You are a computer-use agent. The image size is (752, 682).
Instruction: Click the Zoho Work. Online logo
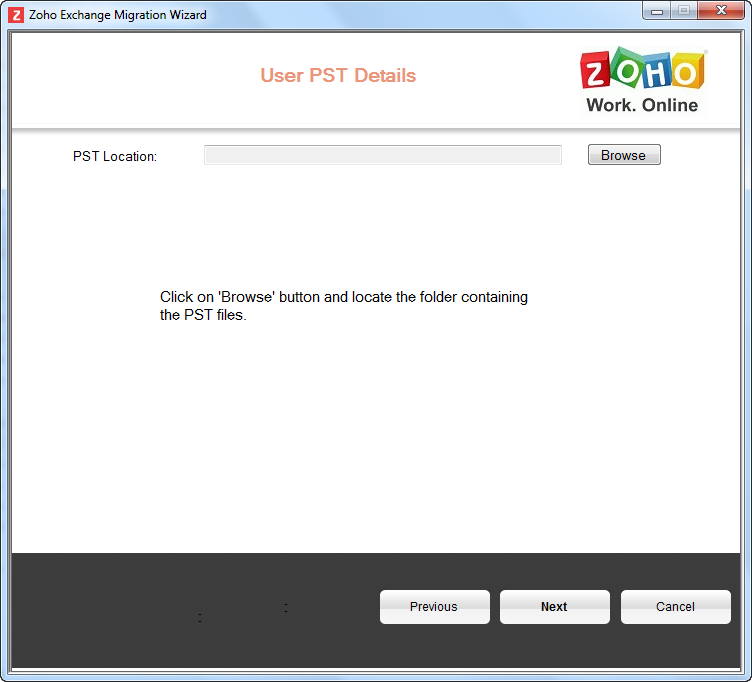pos(643,80)
